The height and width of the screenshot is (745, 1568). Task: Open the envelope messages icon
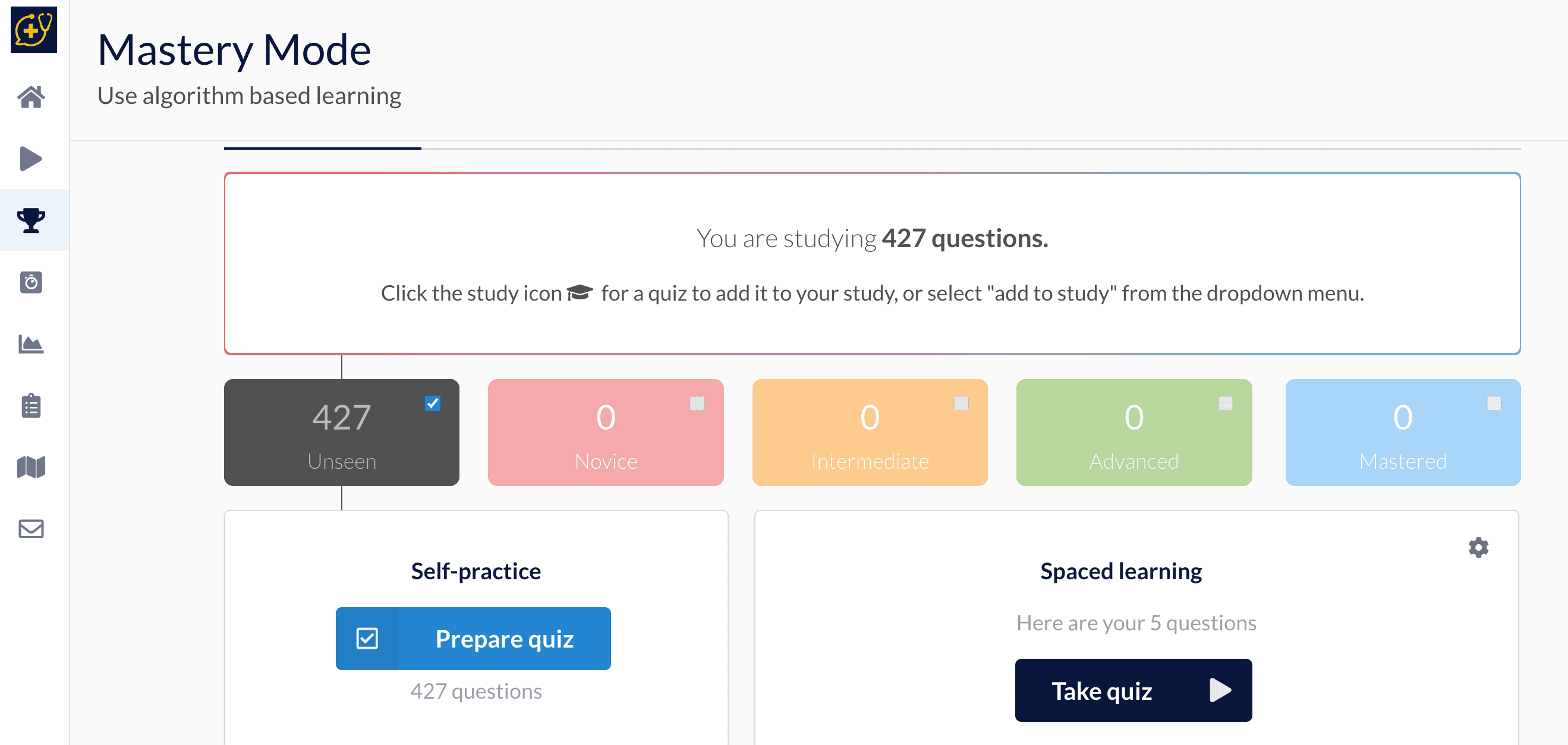click(31, 529)
